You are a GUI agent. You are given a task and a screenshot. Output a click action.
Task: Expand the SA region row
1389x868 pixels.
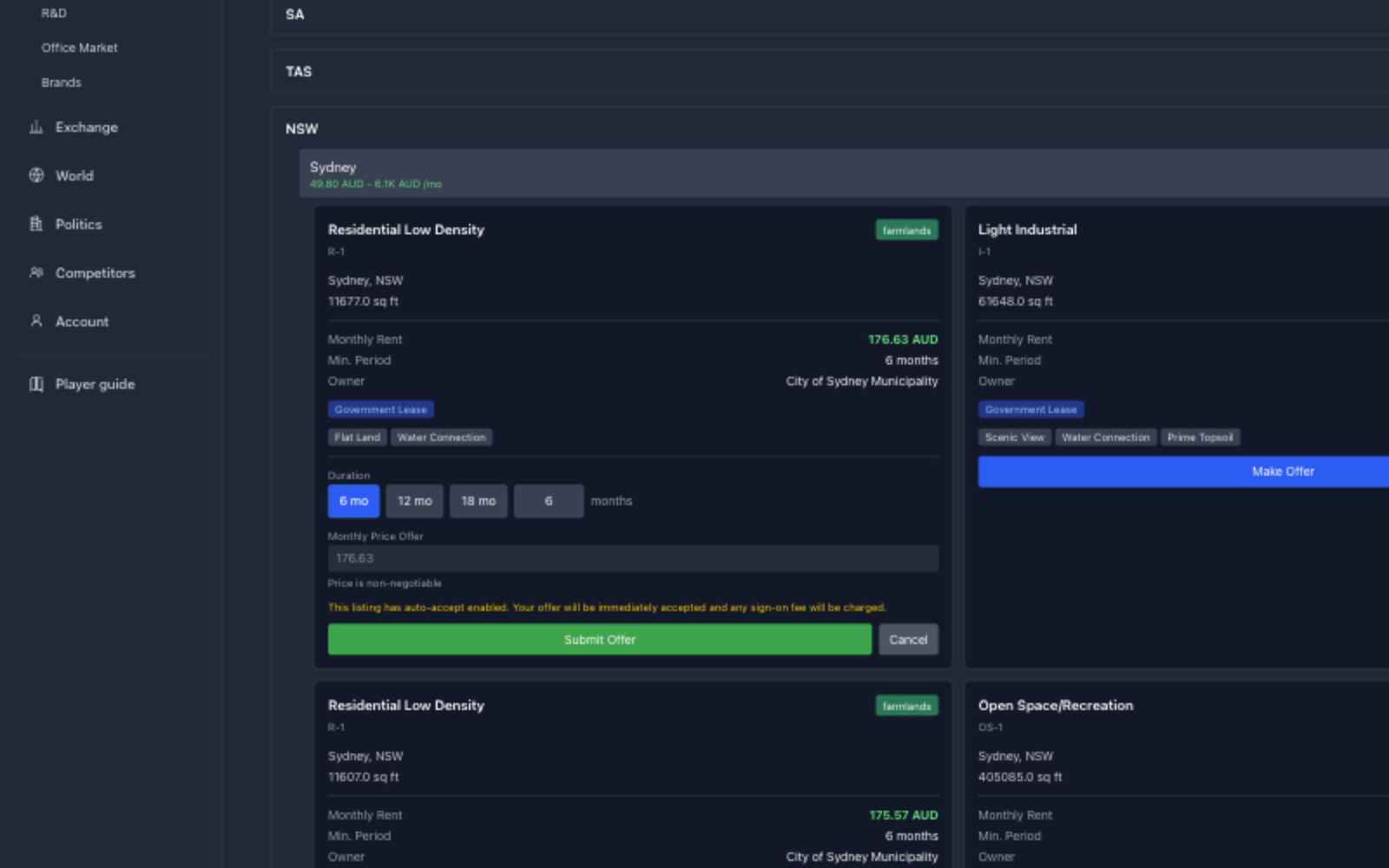[830, 15]
